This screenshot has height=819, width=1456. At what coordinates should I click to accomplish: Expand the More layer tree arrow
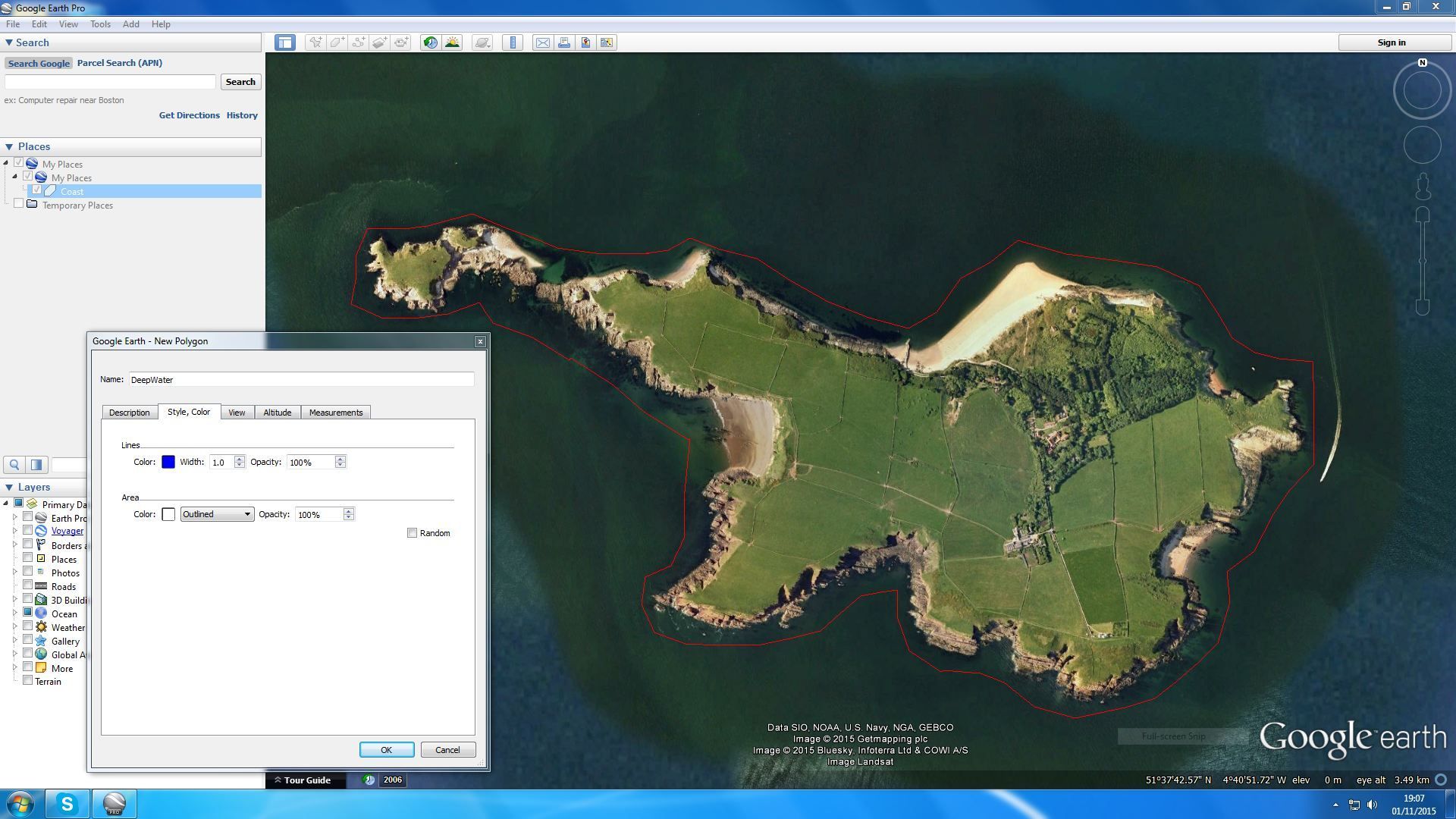[14, 668]
